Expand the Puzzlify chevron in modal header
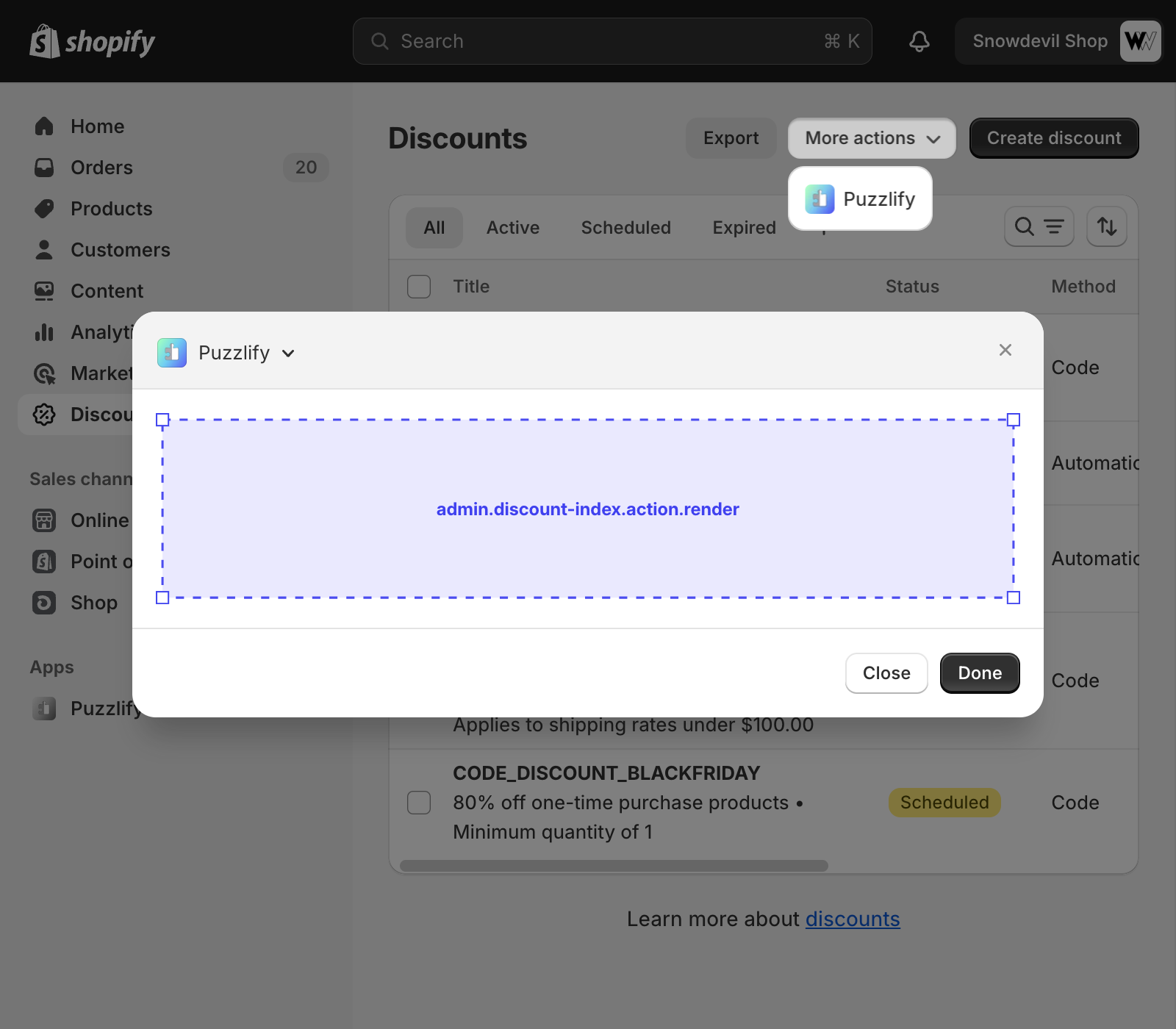Viewport: 1176px width, 1029px height. click(x=288, y=354)
